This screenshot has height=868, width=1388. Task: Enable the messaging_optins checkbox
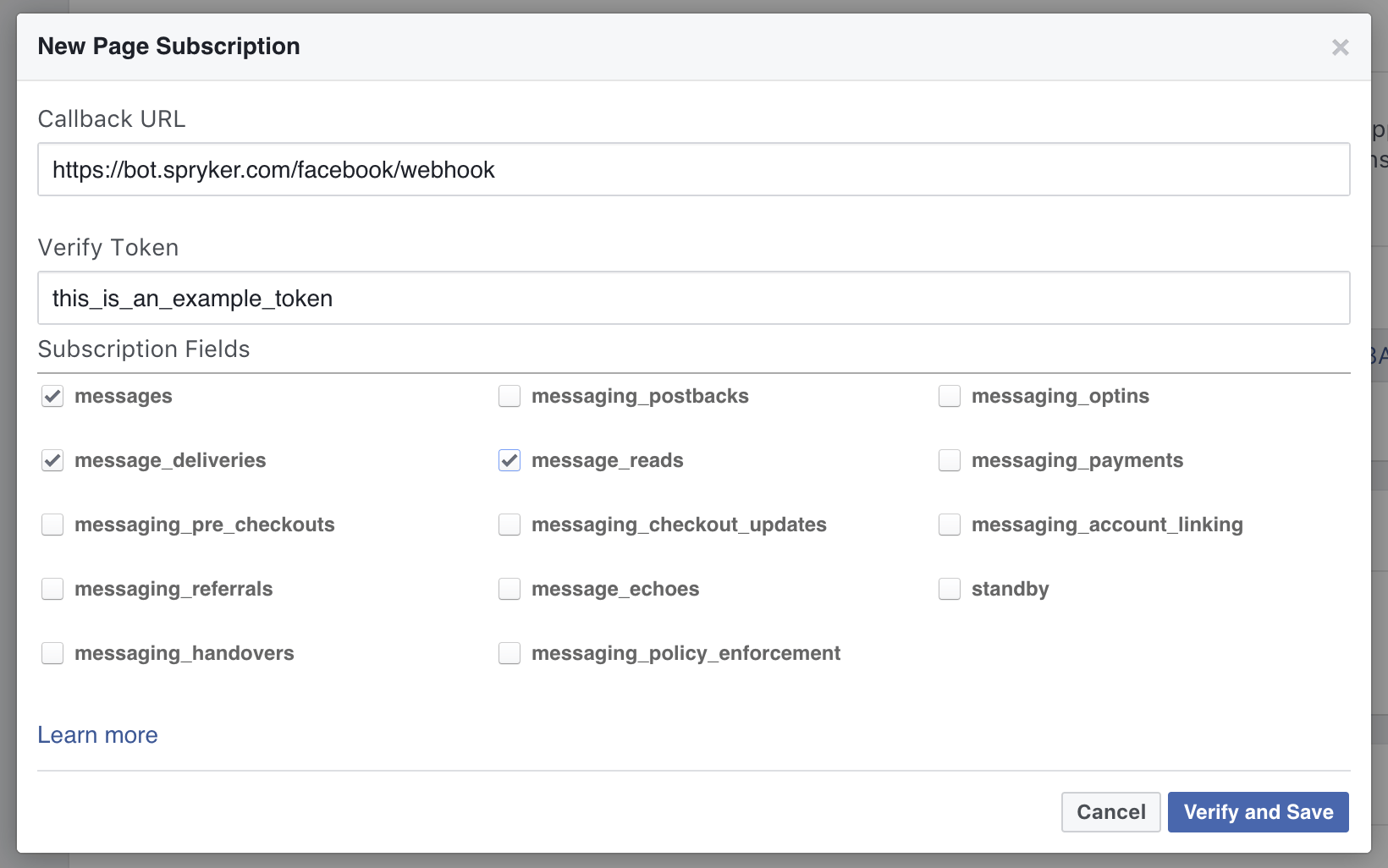950,396
